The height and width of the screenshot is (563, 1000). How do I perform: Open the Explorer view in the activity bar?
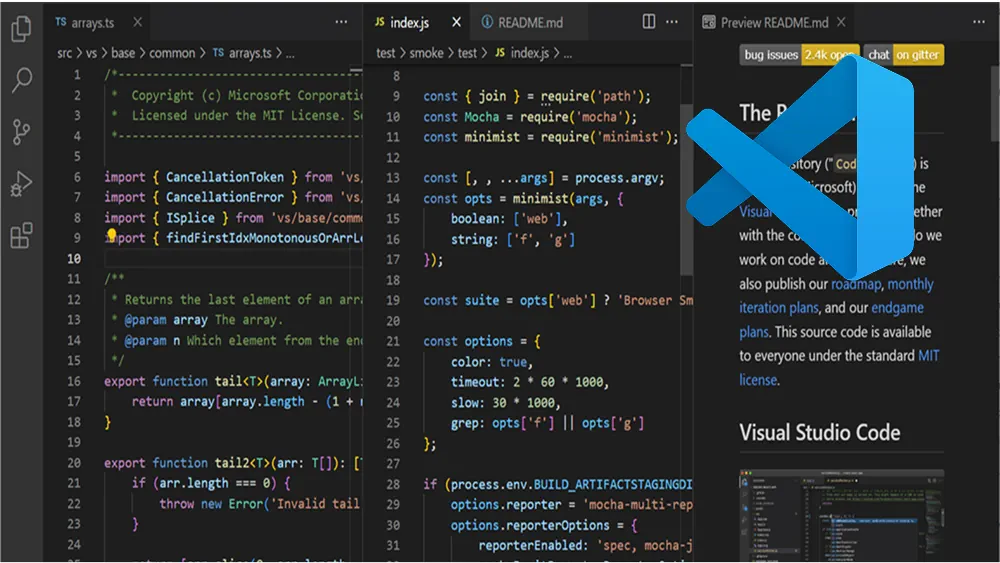tap(20, 29)
